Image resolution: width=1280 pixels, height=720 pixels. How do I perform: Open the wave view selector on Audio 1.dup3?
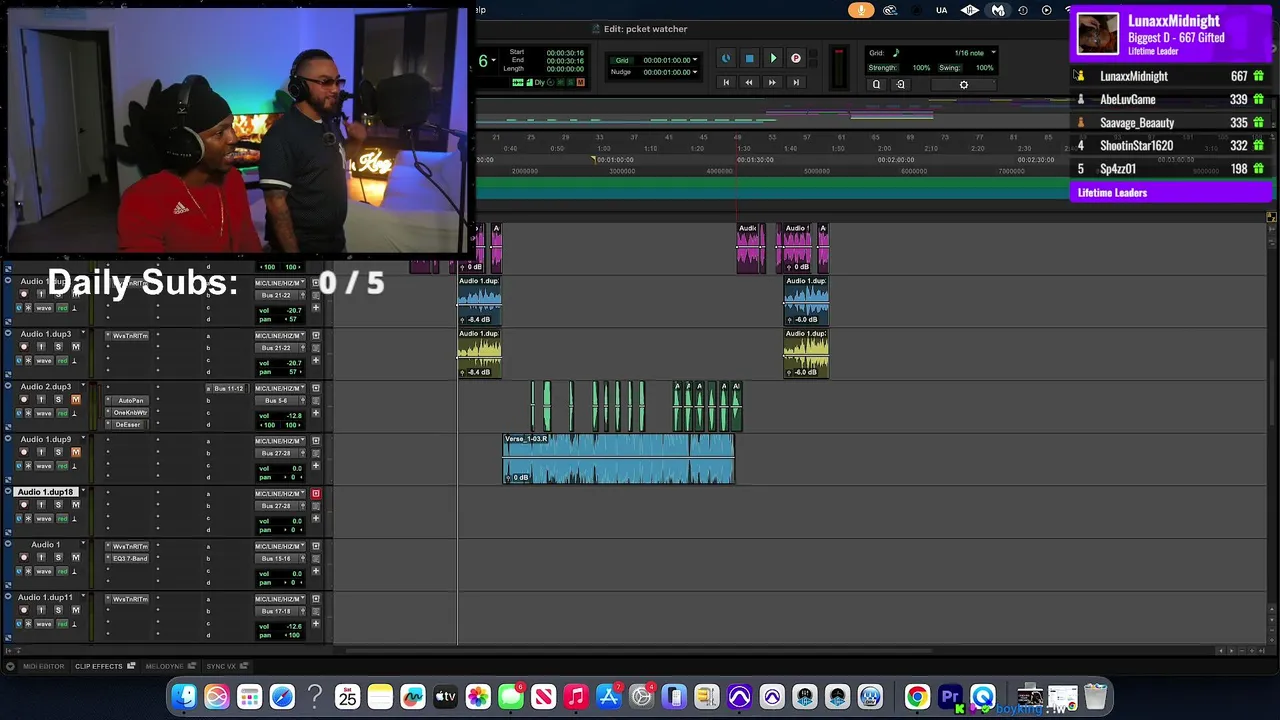point(43,360)
